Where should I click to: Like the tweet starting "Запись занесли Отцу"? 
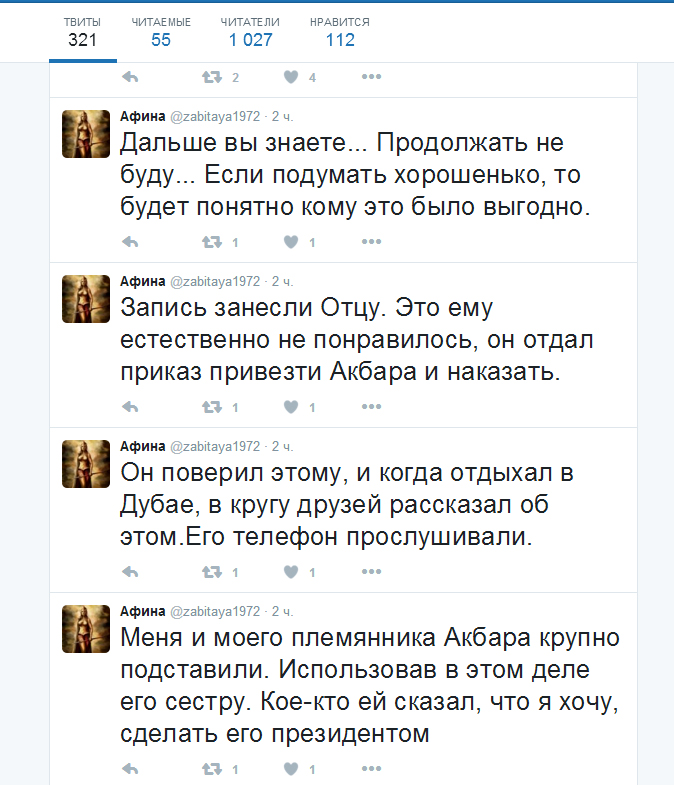pos(291,407)
